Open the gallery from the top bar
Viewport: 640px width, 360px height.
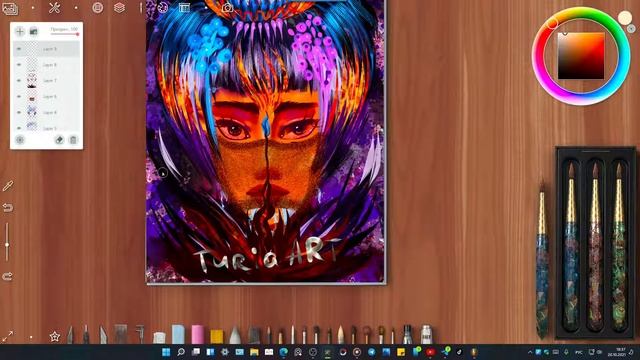[10, 8]
